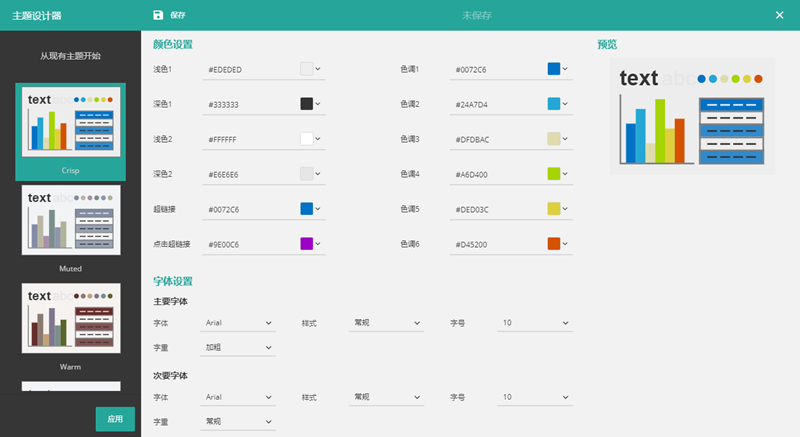Select the Muted theme thumbnail

(70, 219)
